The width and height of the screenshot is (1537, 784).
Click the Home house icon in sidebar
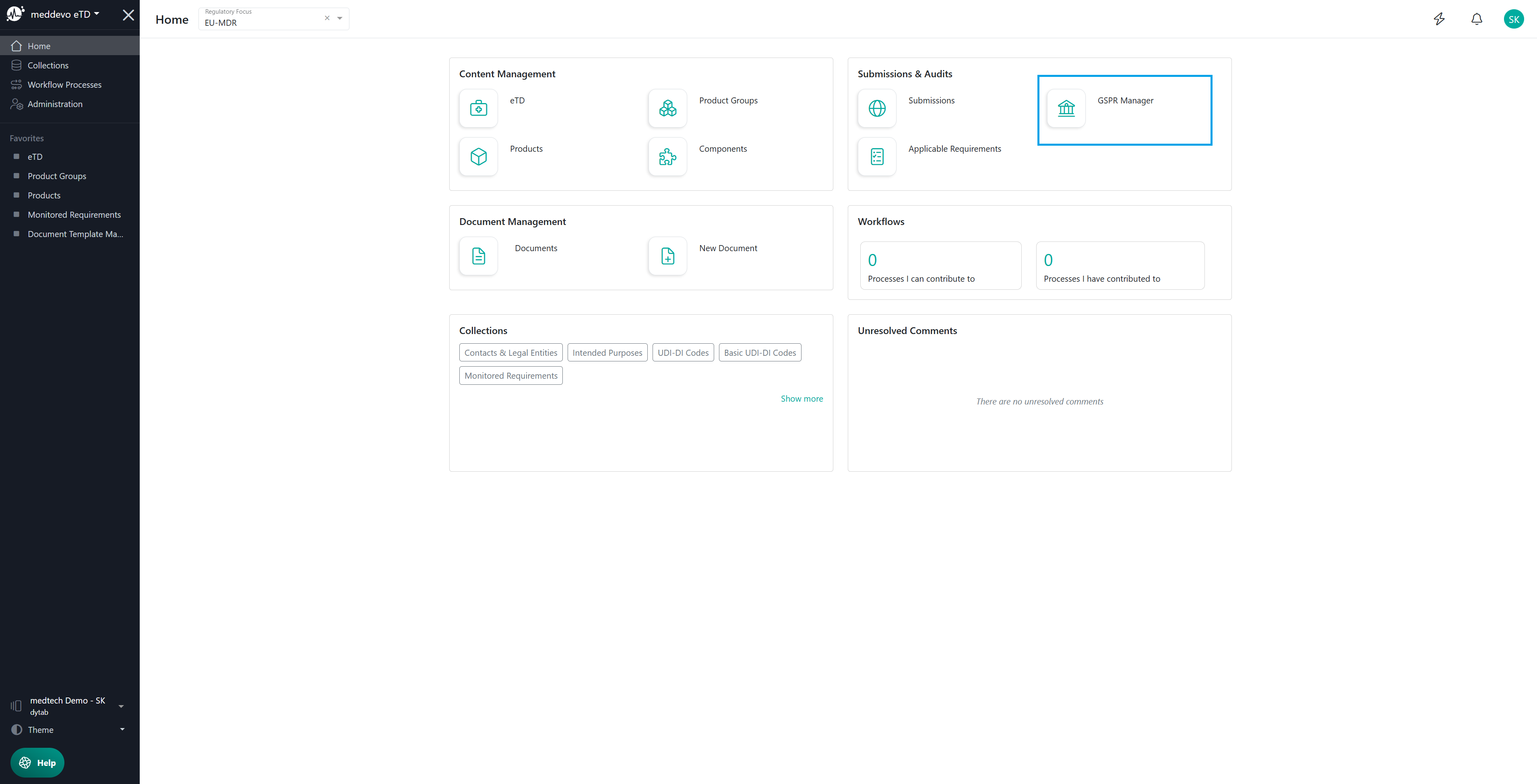point(16,46)
